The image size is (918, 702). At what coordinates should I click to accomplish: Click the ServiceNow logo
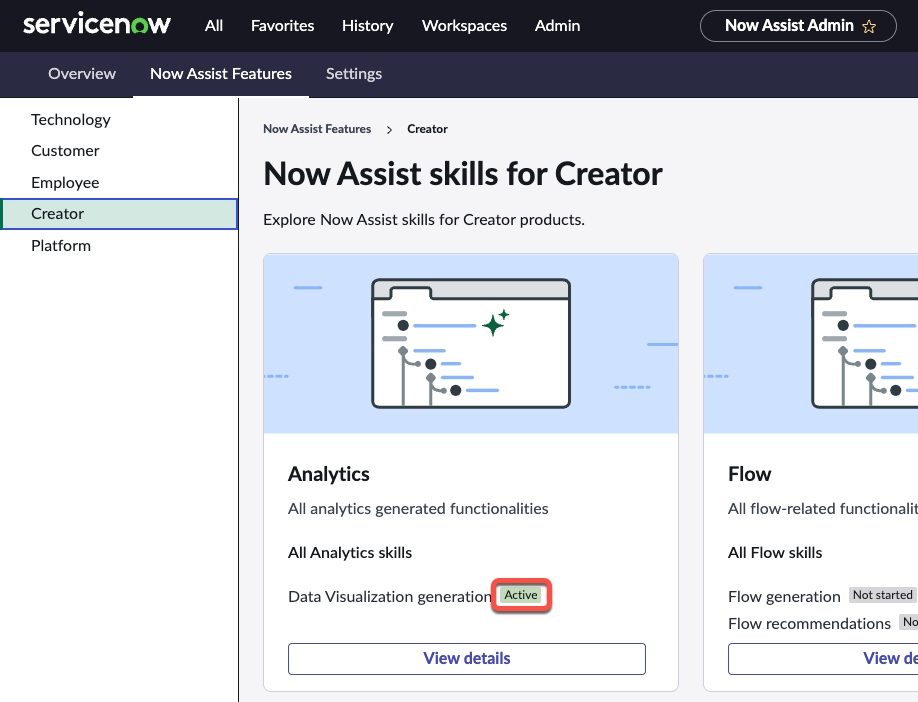pyautogui.click(x=97, y=25)
